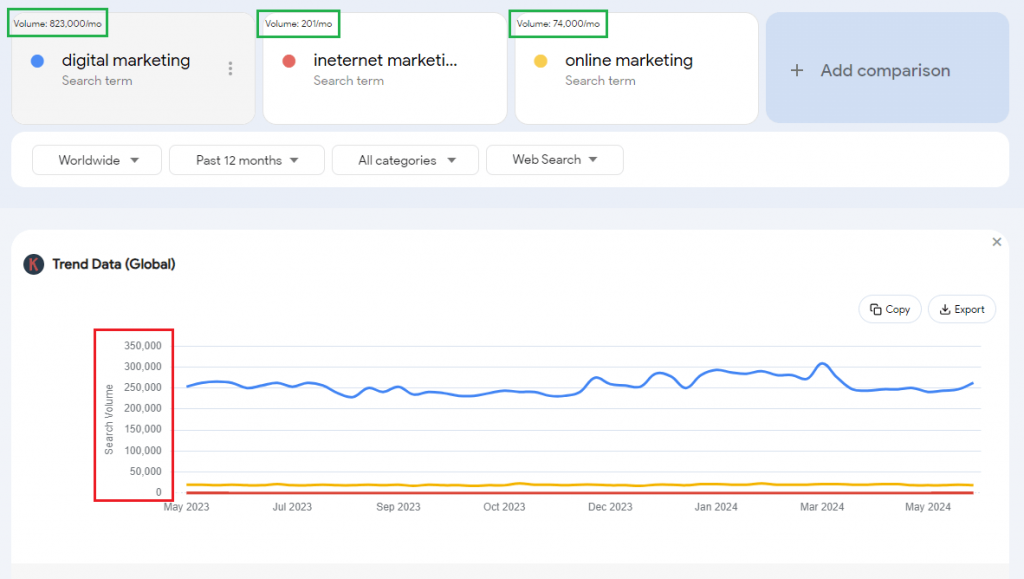Click the 50,000 axis value
This screenshot has height=579, width=1024.
click(145, 471)
